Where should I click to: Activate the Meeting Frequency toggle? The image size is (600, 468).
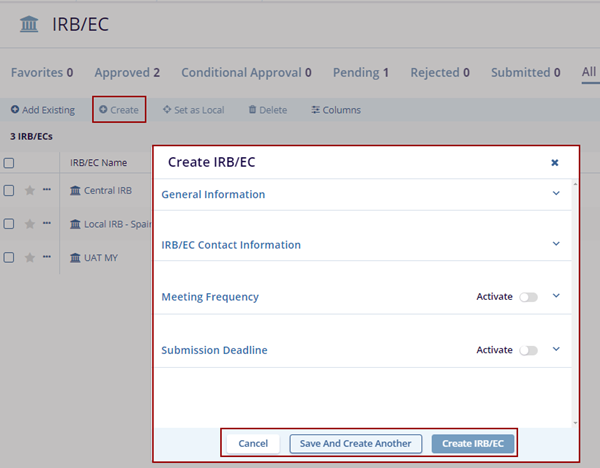[528, 297]
